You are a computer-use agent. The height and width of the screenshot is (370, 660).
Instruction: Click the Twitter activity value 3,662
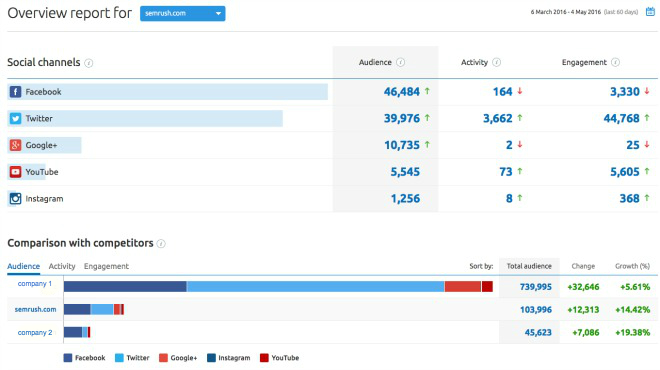pyautogui.click(x=498, y=118)
